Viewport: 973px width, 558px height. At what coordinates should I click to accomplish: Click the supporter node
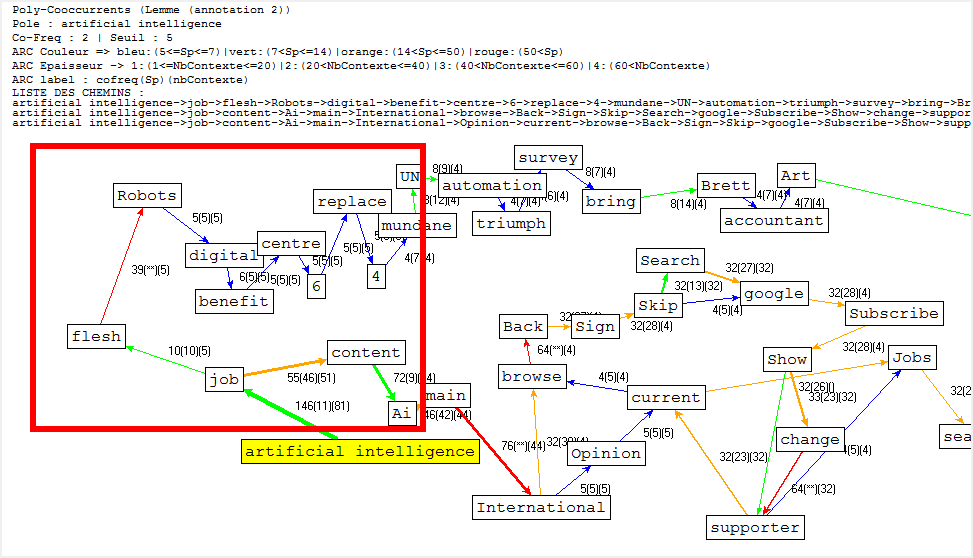coord(755,528)
